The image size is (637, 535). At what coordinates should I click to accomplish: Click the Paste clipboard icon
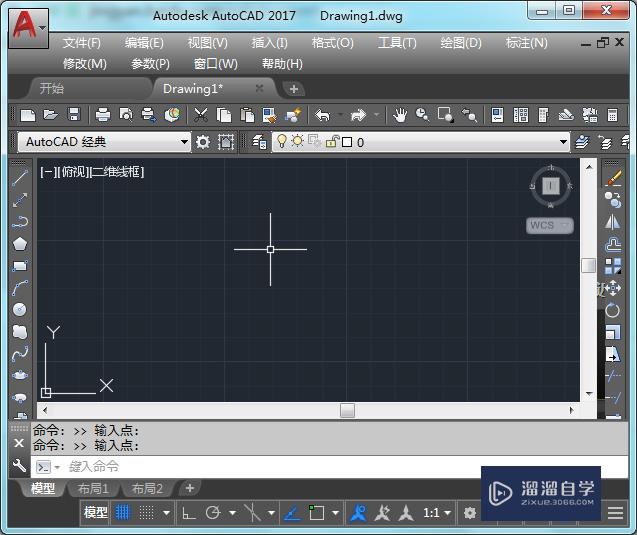click(247, 115)
